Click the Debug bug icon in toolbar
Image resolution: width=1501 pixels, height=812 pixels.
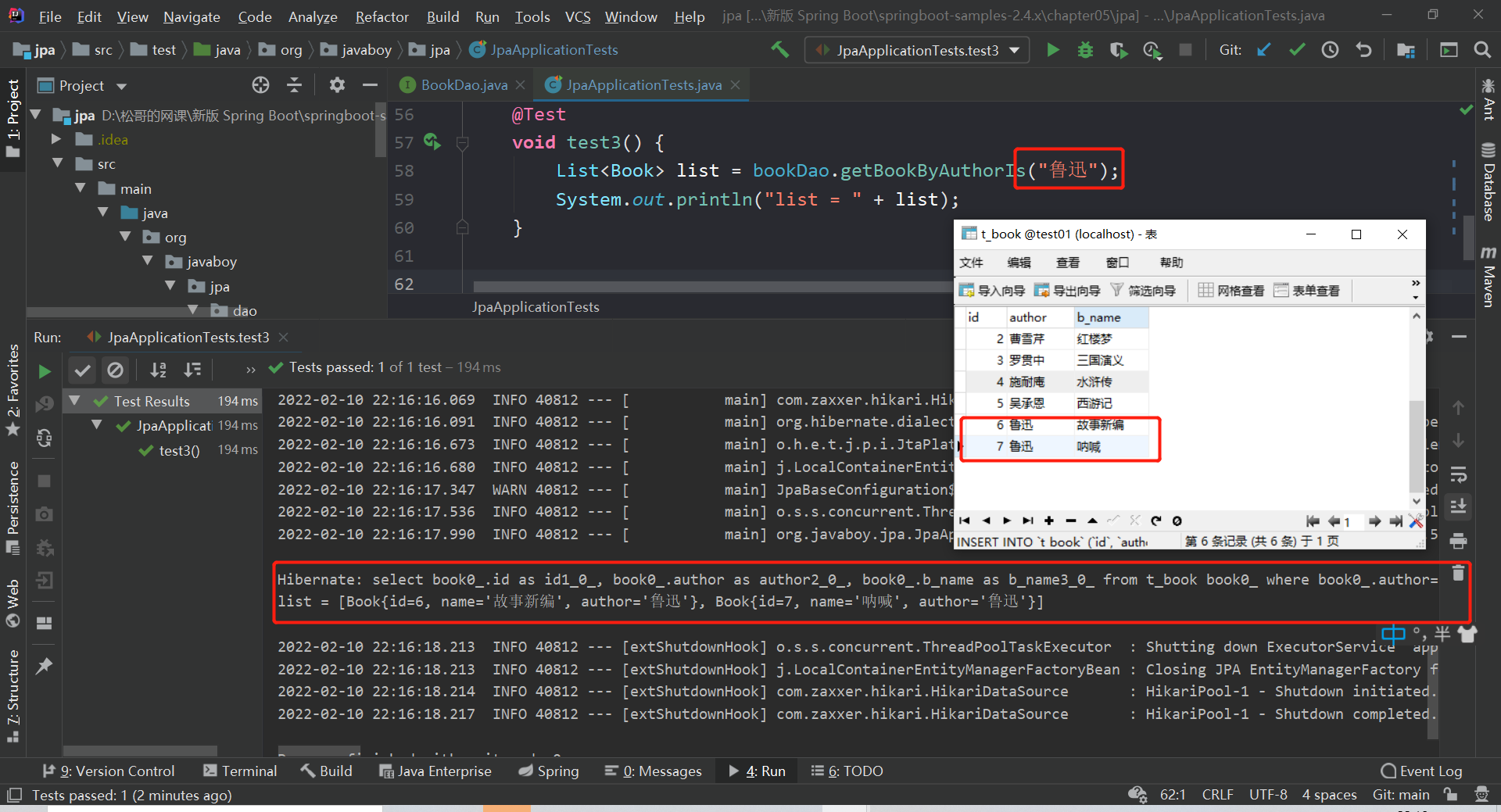click(x=1085, y=50)
